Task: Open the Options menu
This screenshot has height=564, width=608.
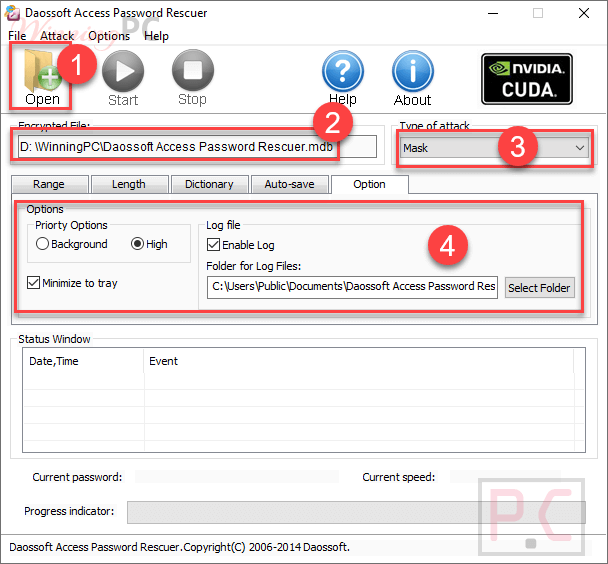Action: tap(109, 36)
